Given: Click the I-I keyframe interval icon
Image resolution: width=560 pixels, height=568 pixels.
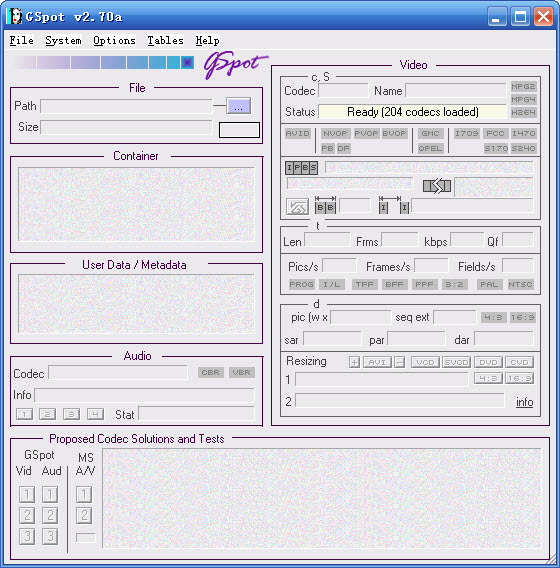Looking at the screenshot, I should pos(394,205).
